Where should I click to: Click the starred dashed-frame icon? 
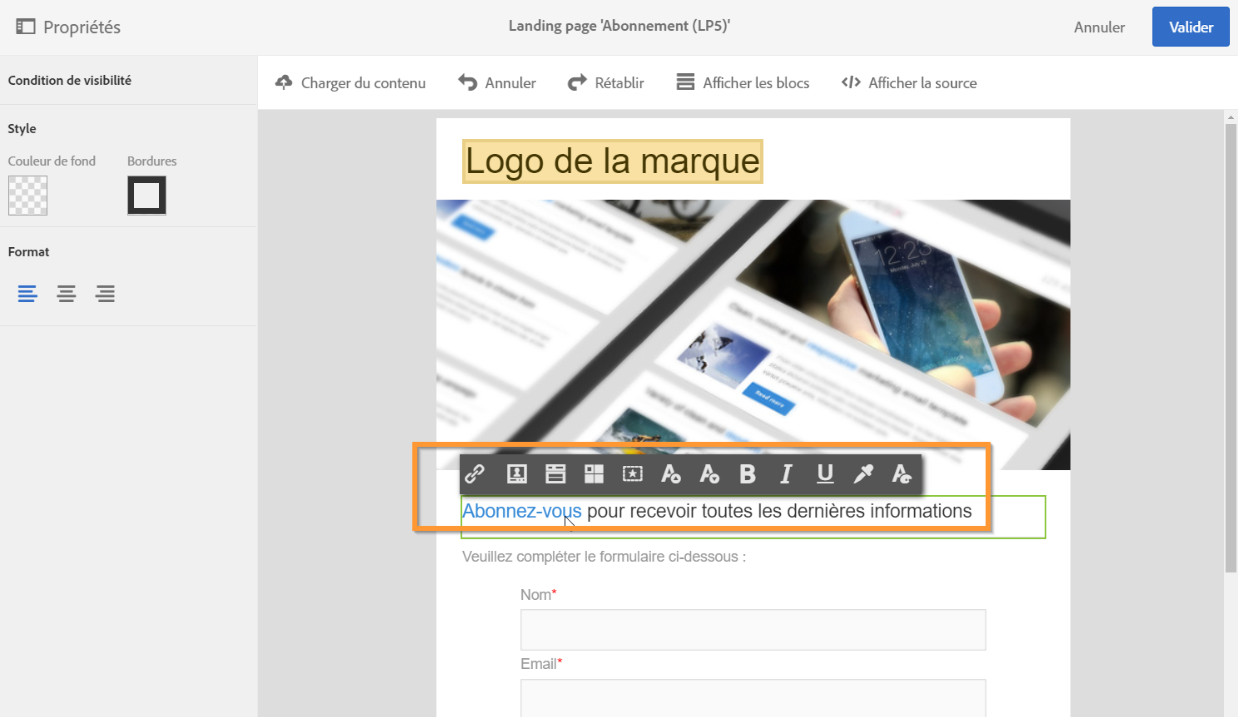[632, 474]
